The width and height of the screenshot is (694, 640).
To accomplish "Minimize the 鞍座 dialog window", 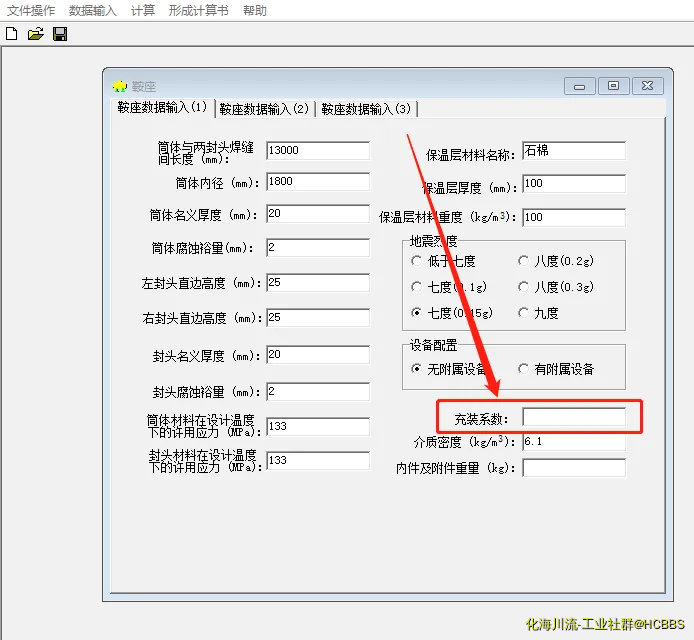I will coord(580,86).
